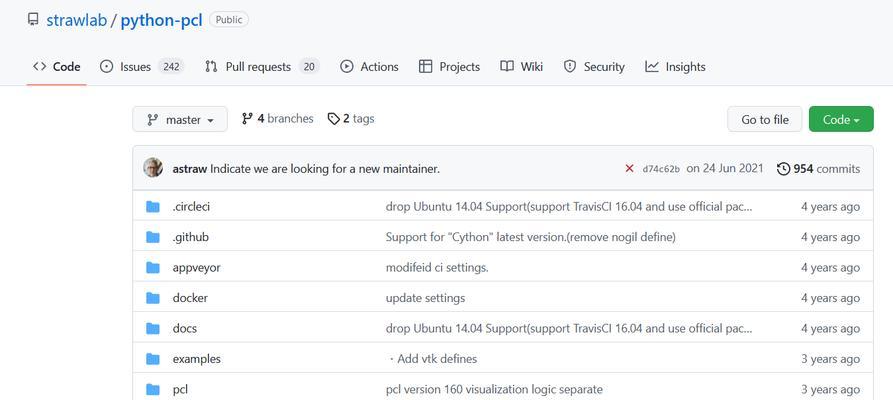The width and height of the screenshot is (893, 400).
Task: Open commit message about new maintainer
Action: click(x=325, y=169)
